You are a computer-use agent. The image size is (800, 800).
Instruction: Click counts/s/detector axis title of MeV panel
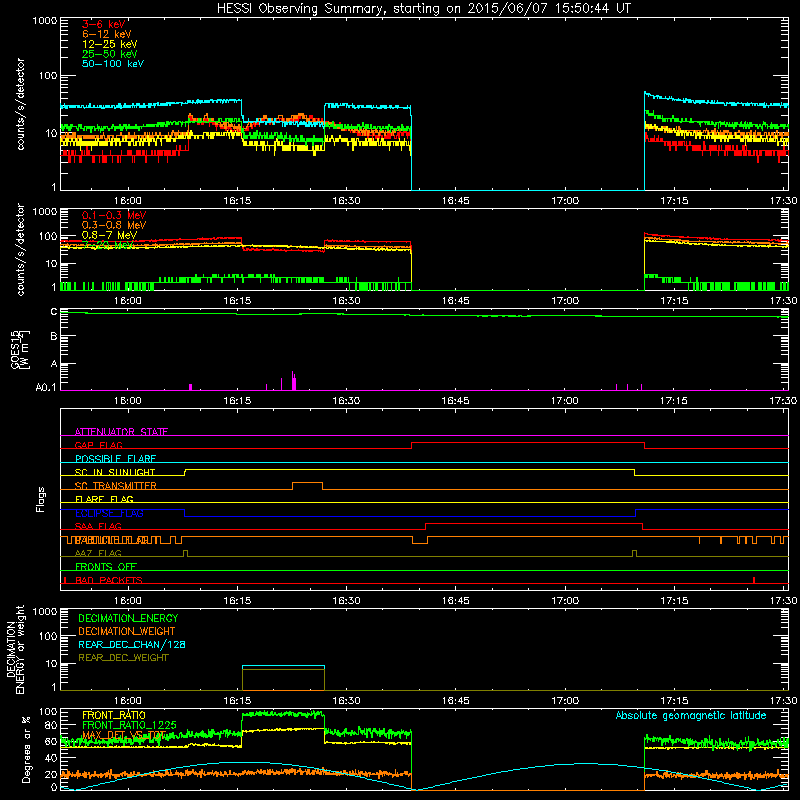tap(20, 249)
